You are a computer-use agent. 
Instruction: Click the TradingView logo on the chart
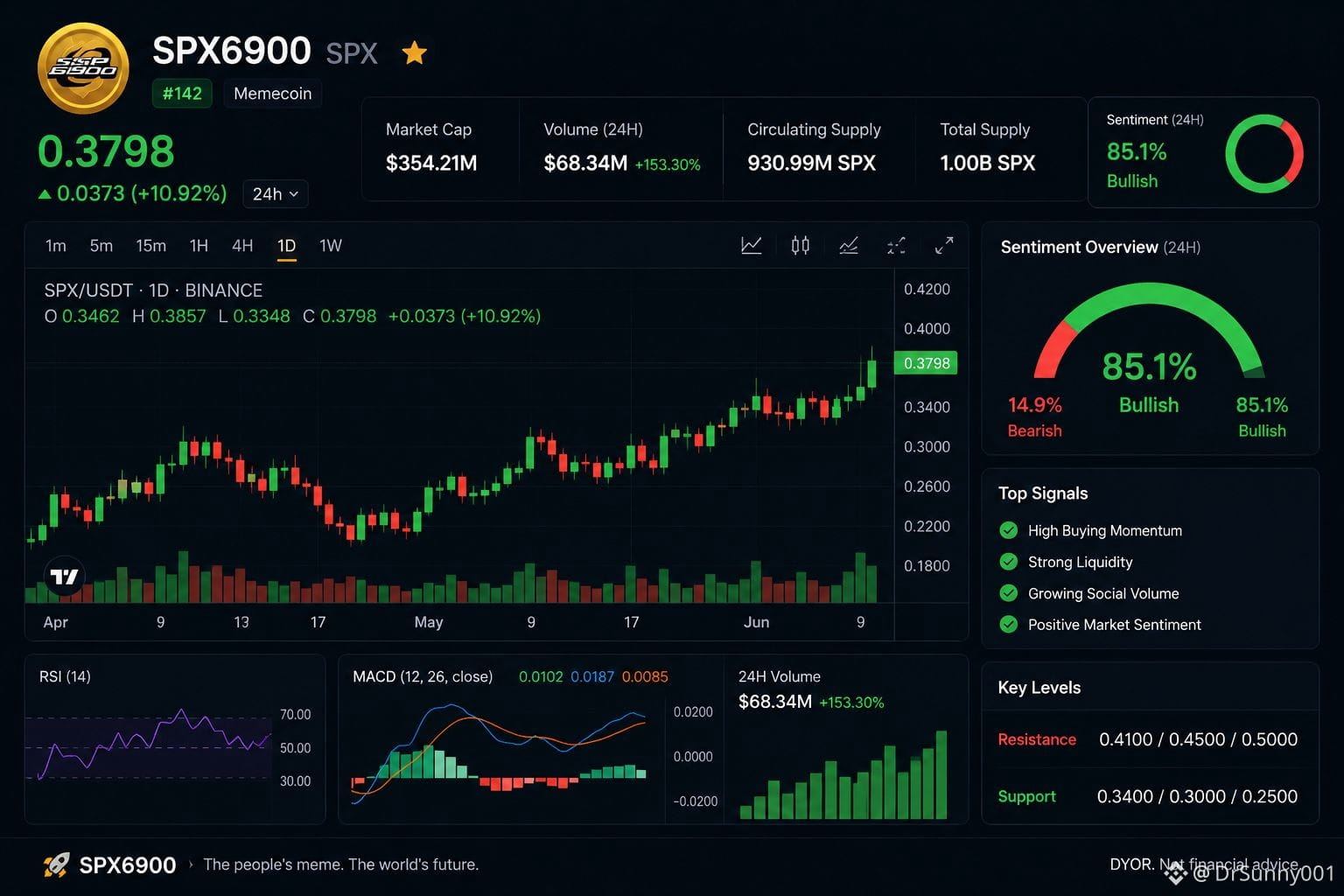[x=65, y=577]
